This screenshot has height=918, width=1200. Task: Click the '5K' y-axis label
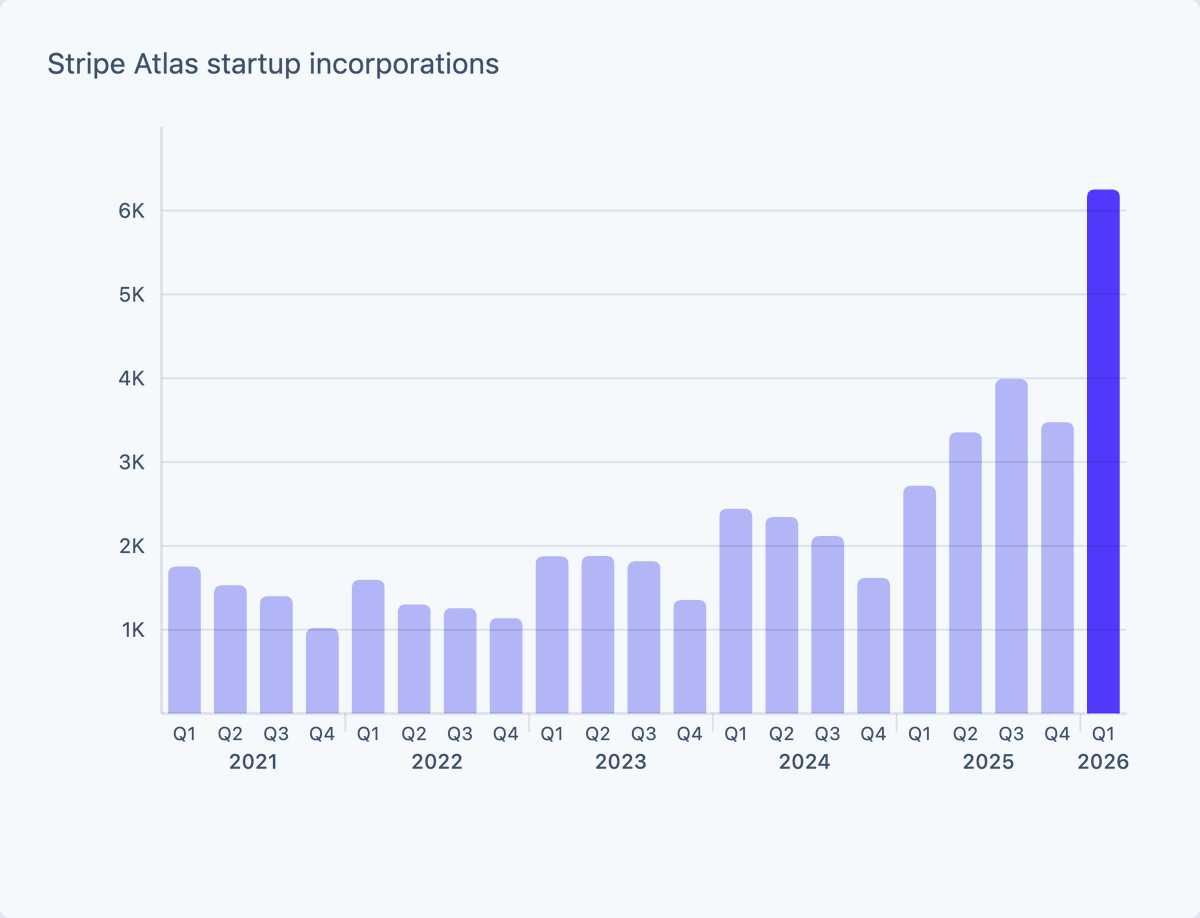(134, 295)
